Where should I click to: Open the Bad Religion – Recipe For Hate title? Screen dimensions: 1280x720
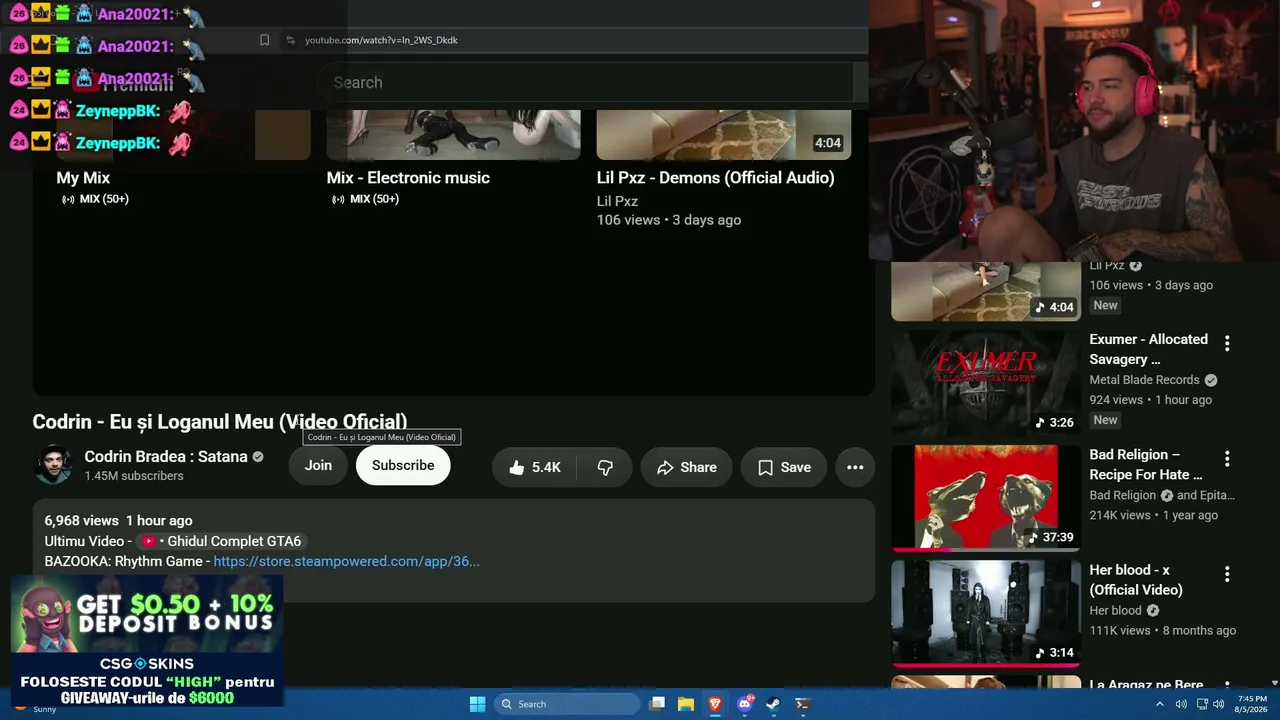[1145, 464]
